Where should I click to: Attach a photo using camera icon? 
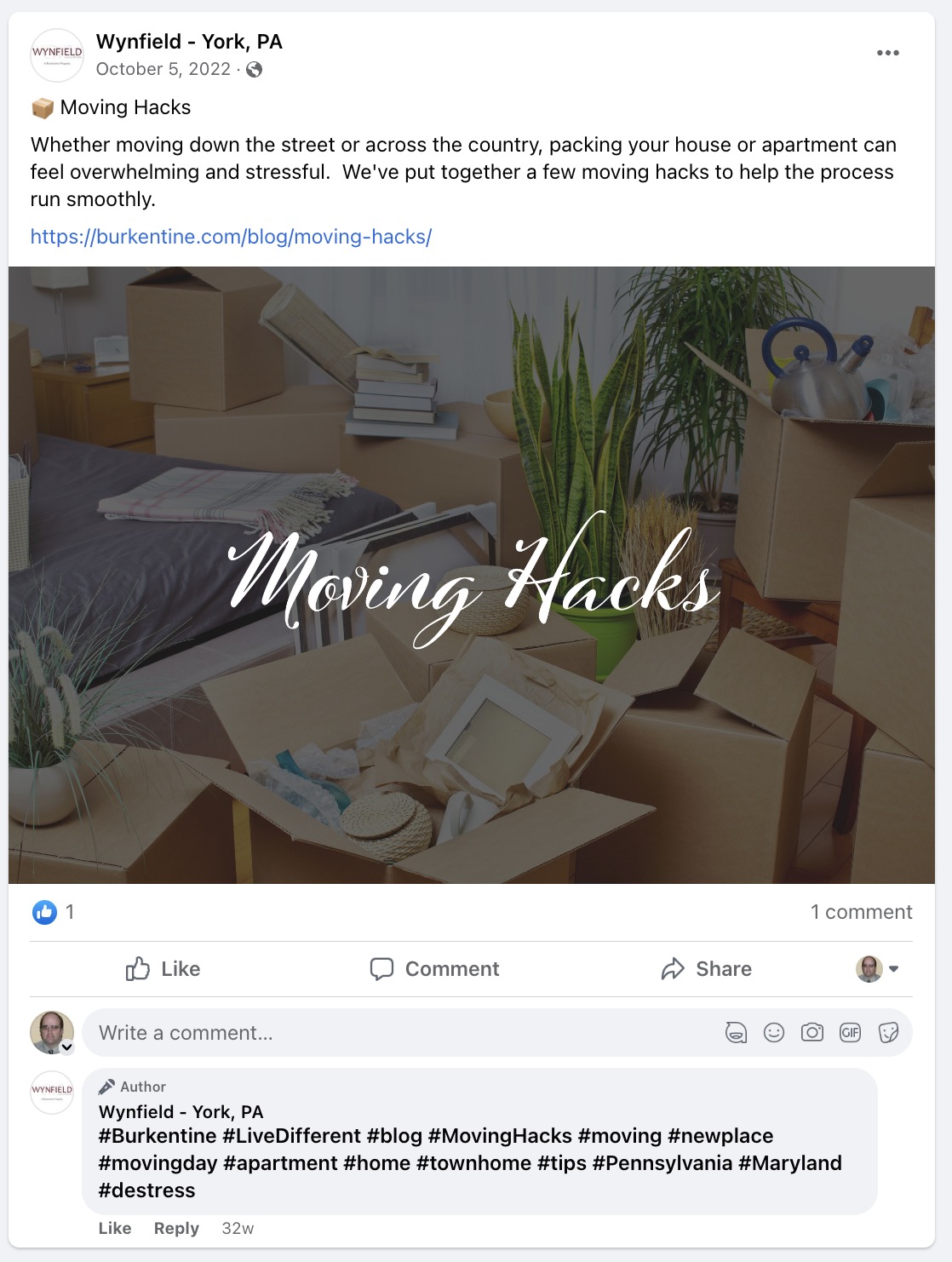tap(812, 1033)
